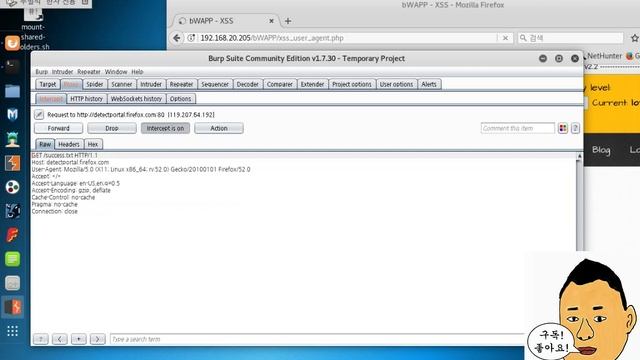
Task: Open the Help menu
Action: 137,72
